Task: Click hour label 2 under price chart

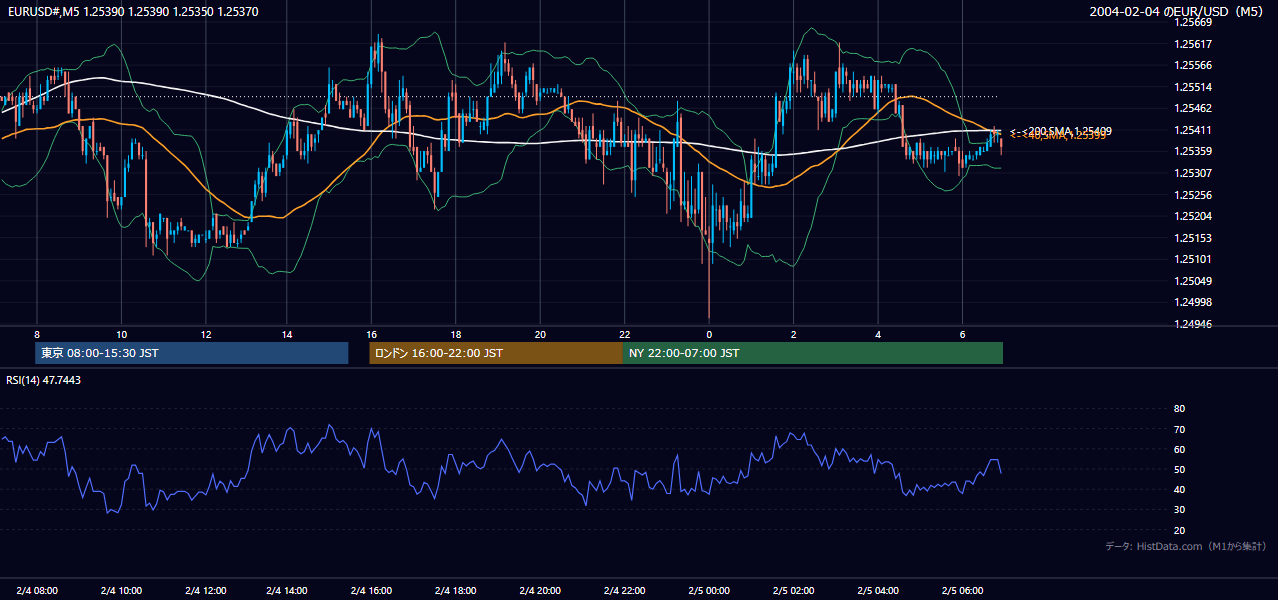Action: (x=793, y=334)
